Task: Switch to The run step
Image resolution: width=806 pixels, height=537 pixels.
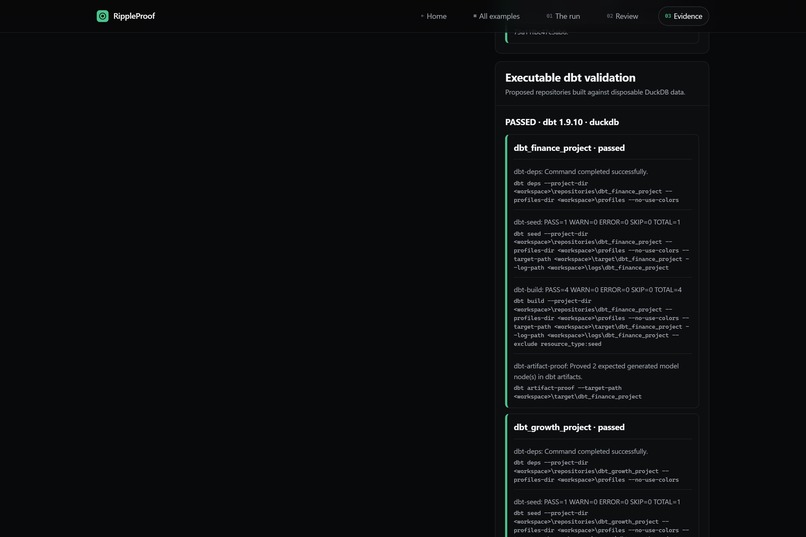Action: (x=563, y=16)
